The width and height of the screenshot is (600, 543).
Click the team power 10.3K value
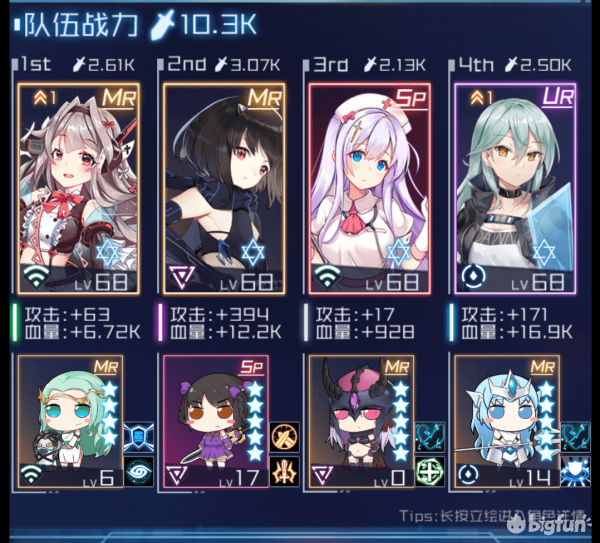coord(218,24)
